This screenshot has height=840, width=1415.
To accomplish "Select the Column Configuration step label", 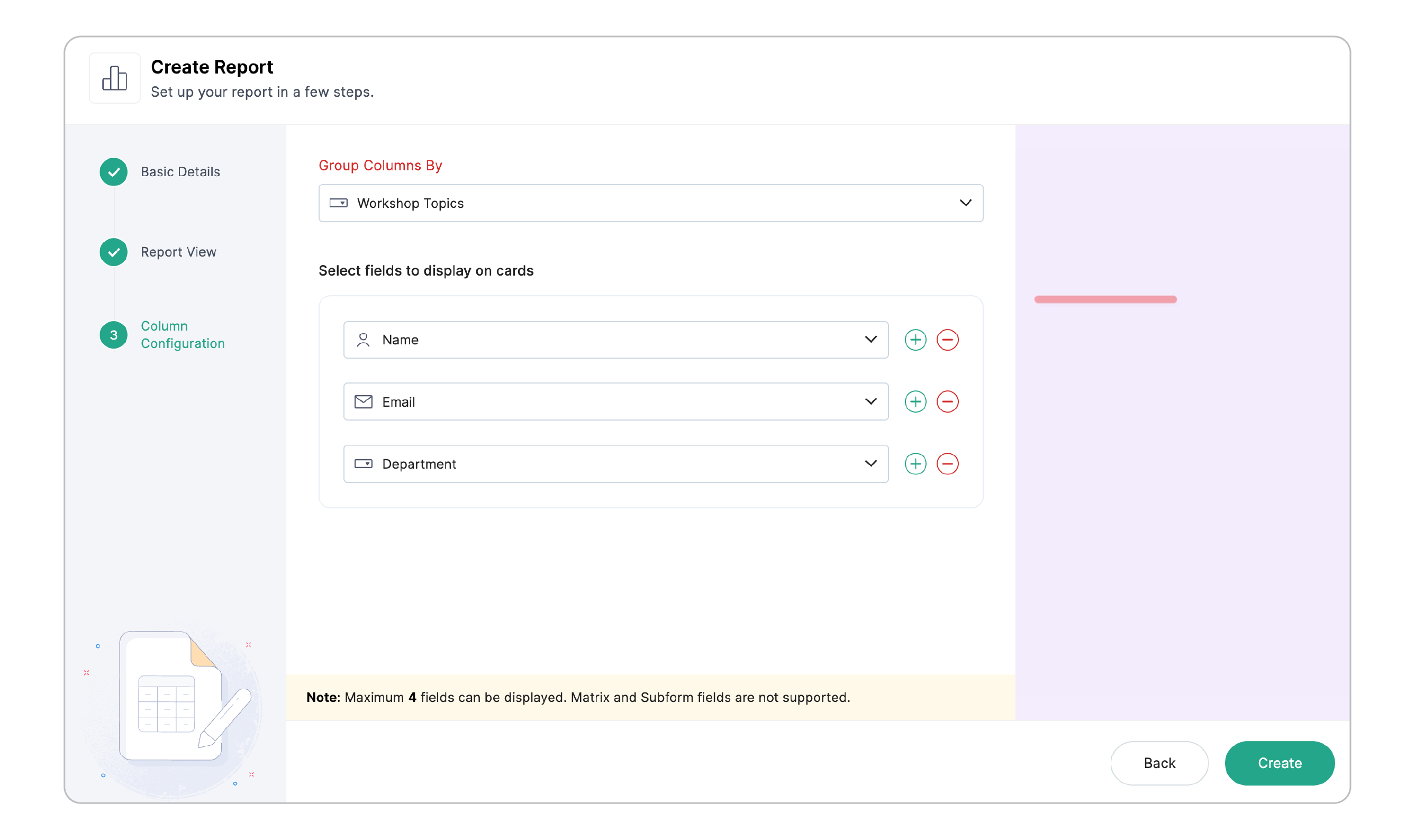I will click(x=183, y=334).
